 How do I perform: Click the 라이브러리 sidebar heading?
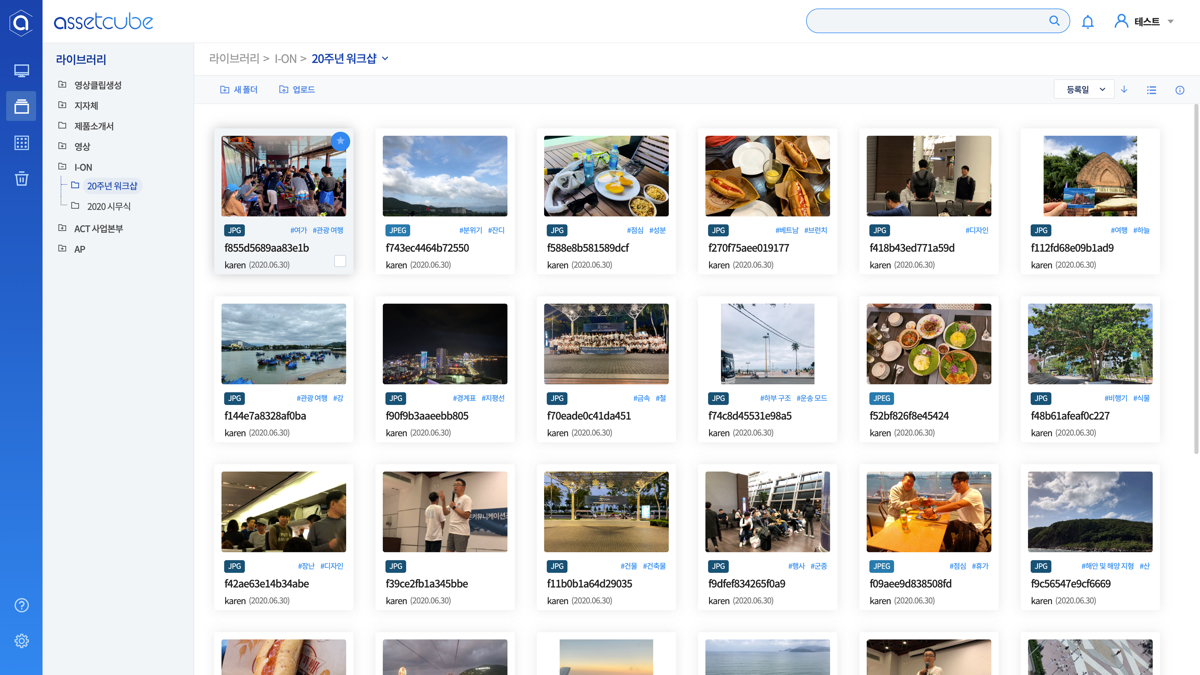81,60
